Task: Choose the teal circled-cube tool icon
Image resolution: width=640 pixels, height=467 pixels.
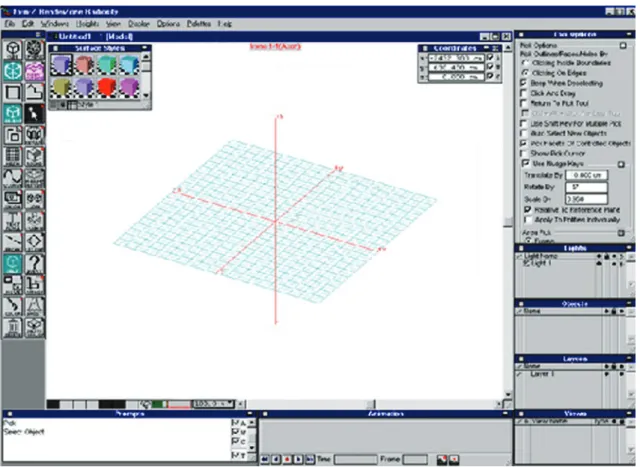Action: click(x=13, y=71)
